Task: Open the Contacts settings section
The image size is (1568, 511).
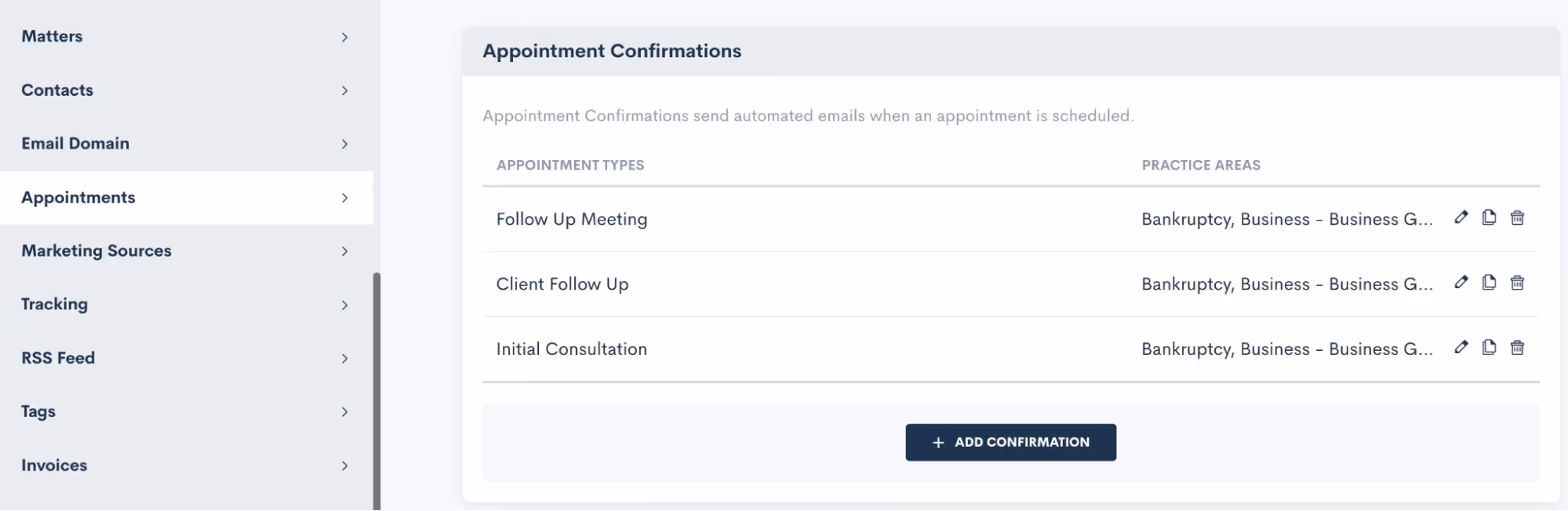Action: point(57,90)
